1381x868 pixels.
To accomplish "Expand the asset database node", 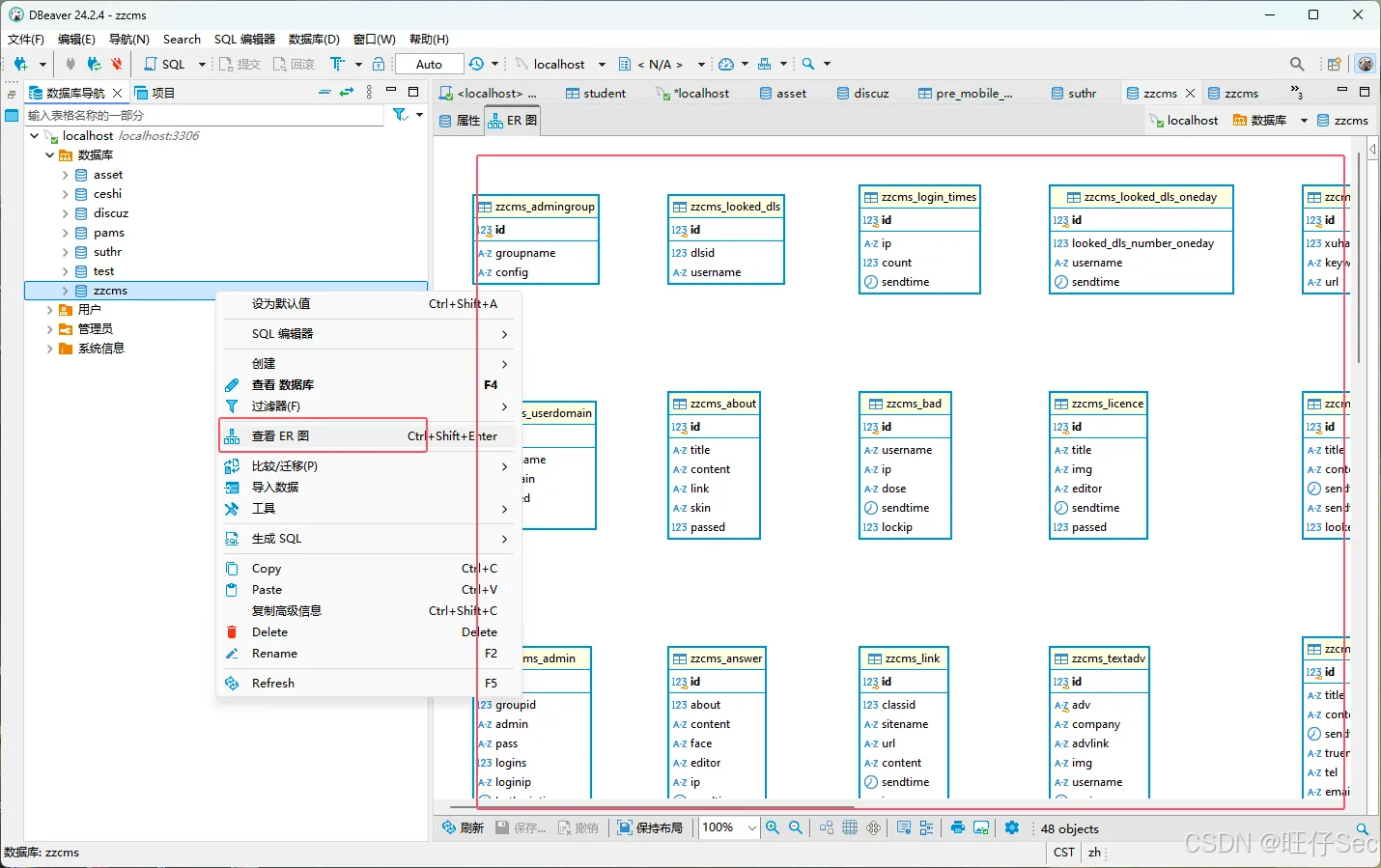I will click(65, 175).
